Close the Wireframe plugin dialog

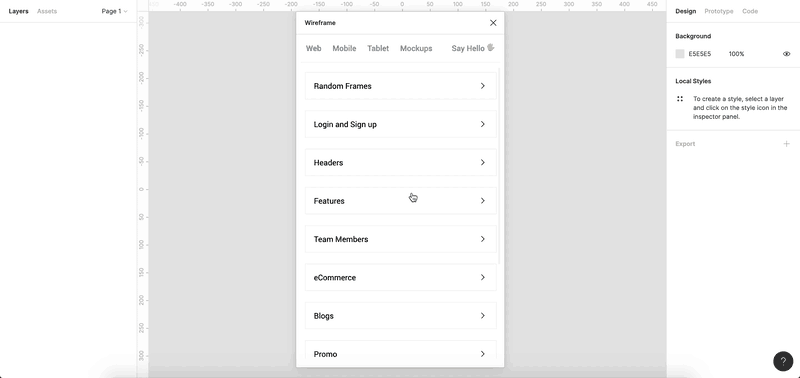(493, 23)
